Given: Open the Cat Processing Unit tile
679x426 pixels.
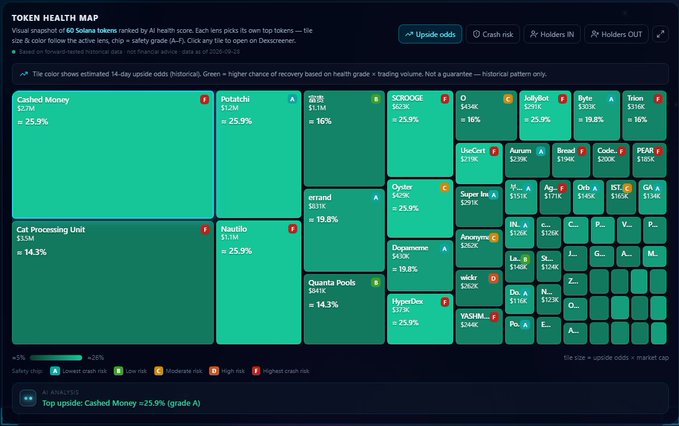Looking at the screenshot, I should [x=113, y=282].
